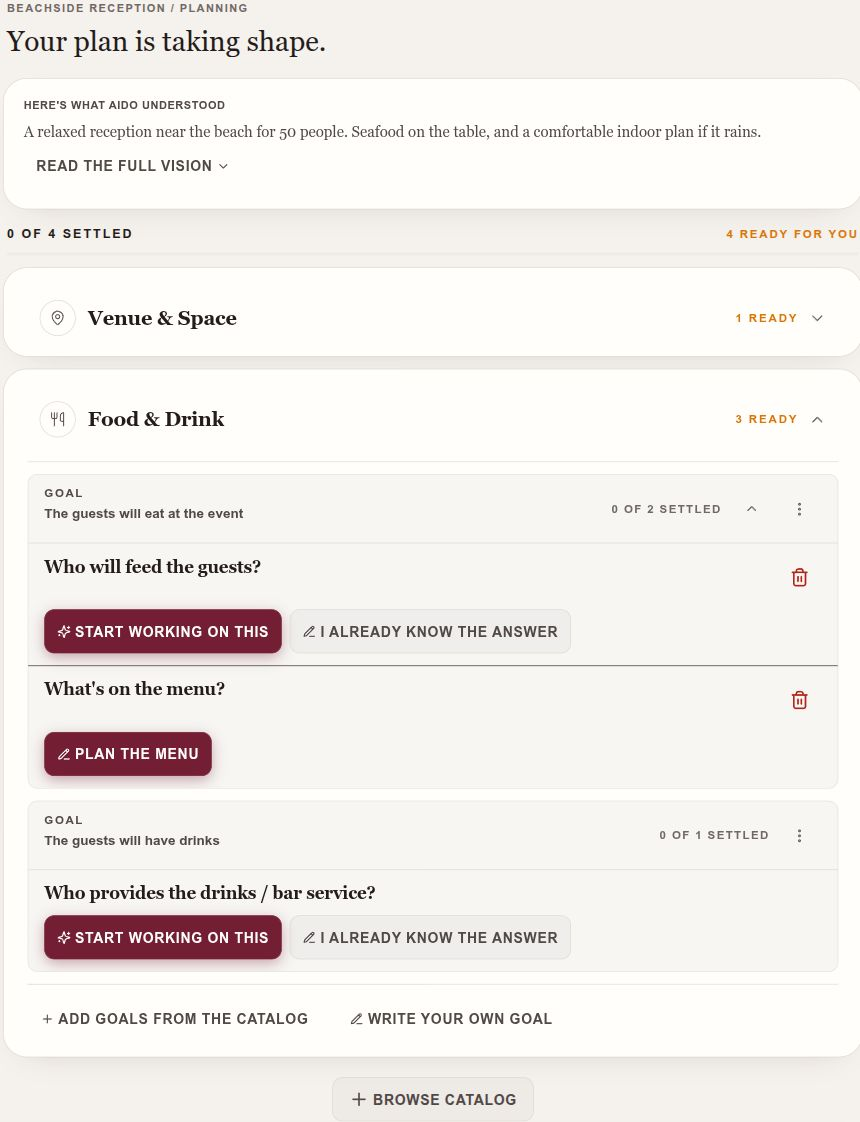Click I Already Know The Answer for drinks
Viewport: 860px width, 1122px height.
(x=430, y=937)
